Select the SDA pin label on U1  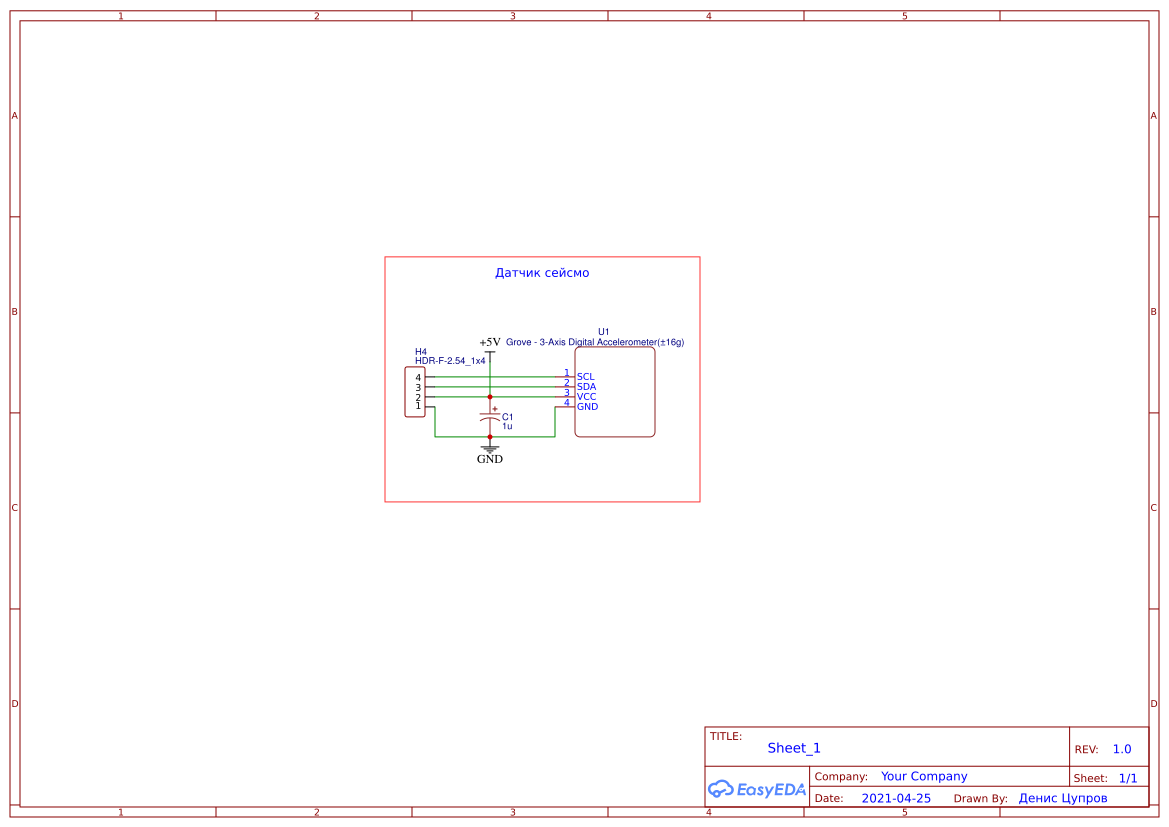click(x=587, y=387)
